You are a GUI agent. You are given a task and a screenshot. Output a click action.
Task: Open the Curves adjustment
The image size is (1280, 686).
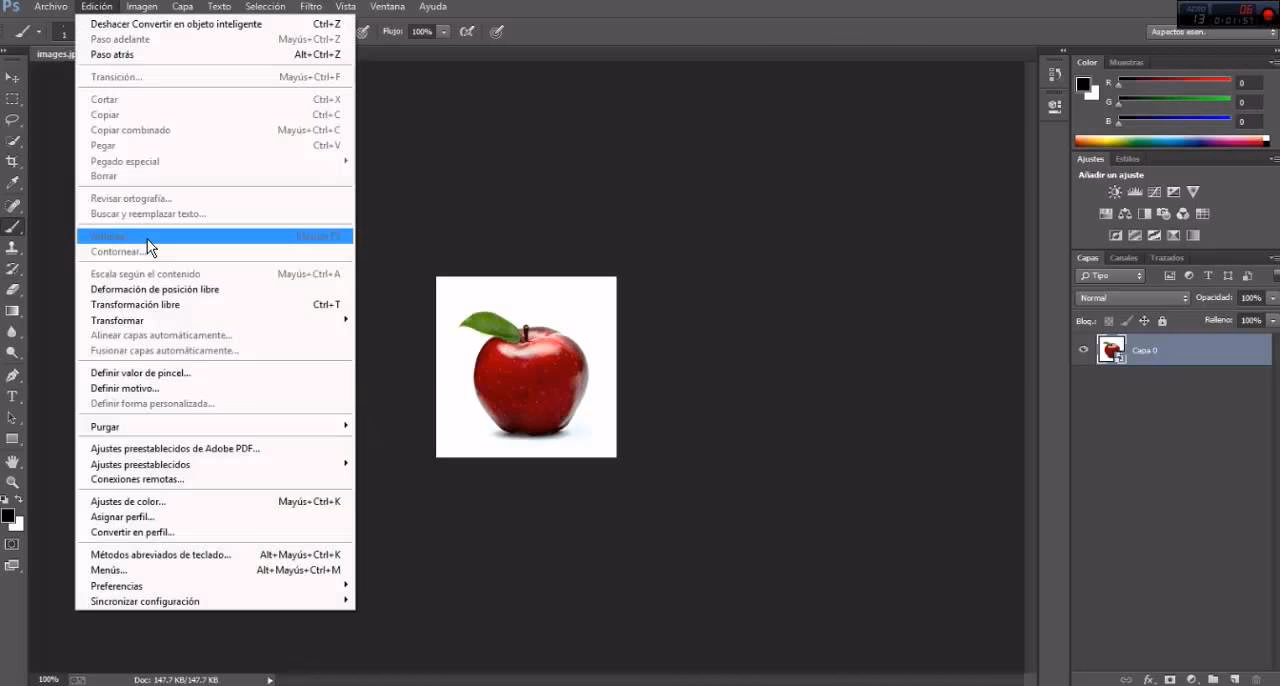[1154, 192]
